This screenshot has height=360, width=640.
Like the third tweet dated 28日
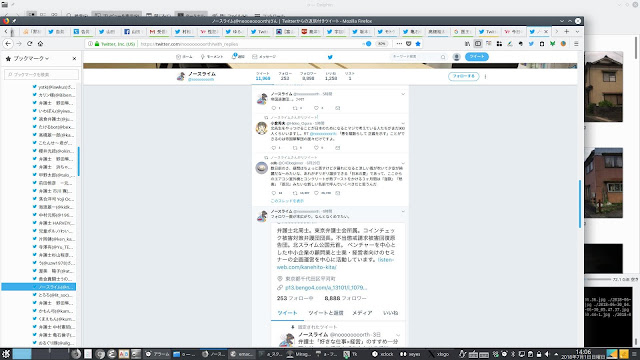pyautogui.click(x=316, y=193)
